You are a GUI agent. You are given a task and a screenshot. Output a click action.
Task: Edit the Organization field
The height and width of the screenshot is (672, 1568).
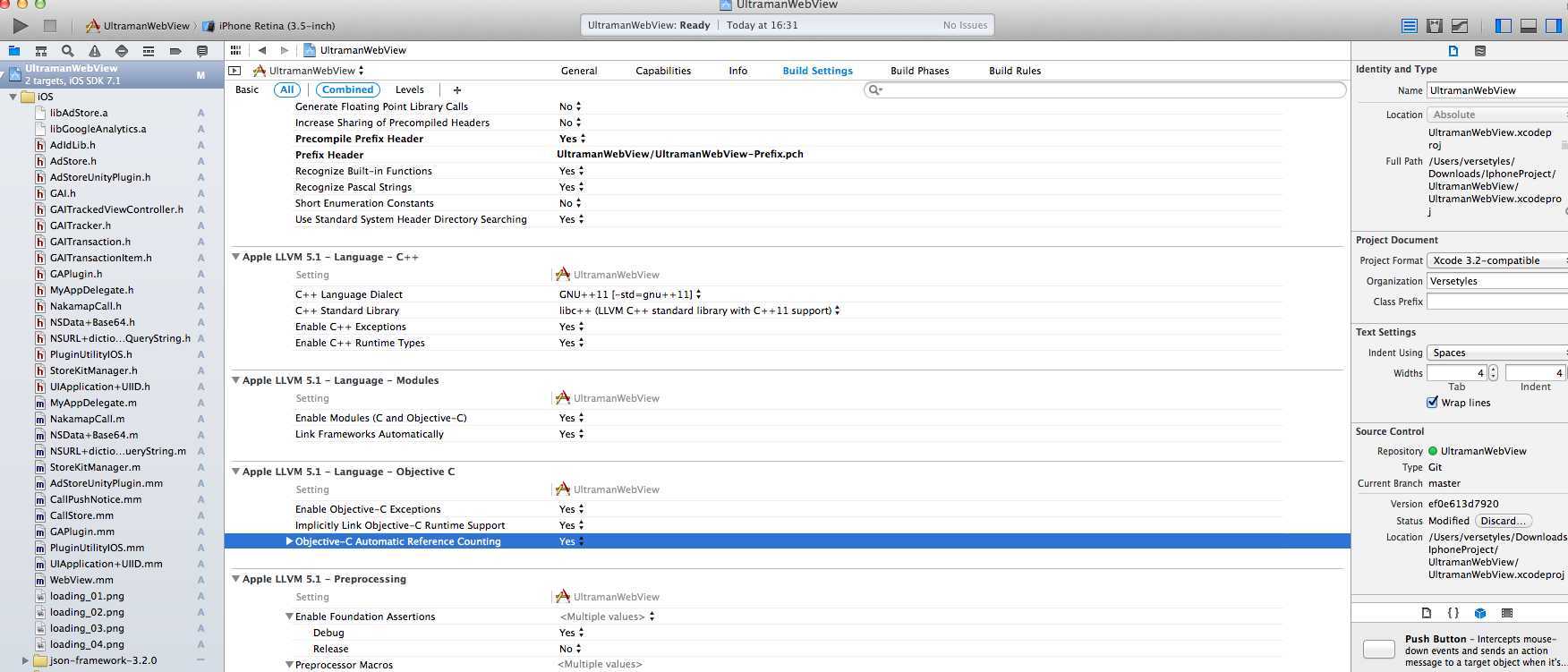coord(1497,281)
